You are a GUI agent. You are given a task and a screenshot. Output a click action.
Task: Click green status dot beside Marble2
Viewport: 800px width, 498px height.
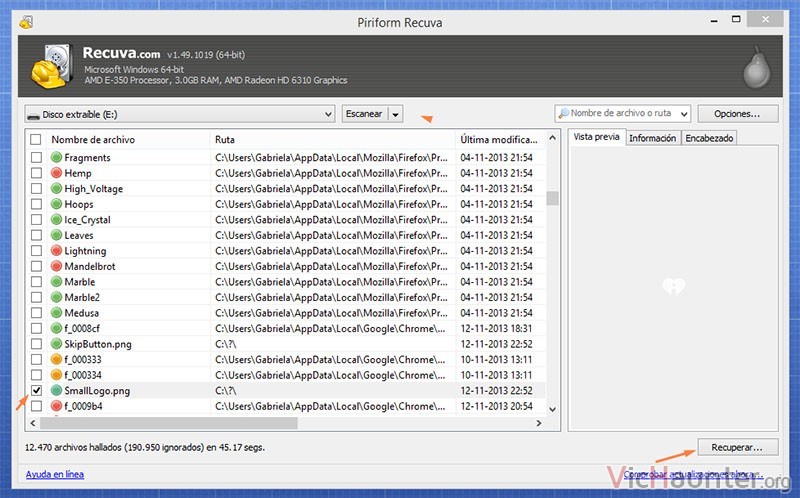coord(56,297)
